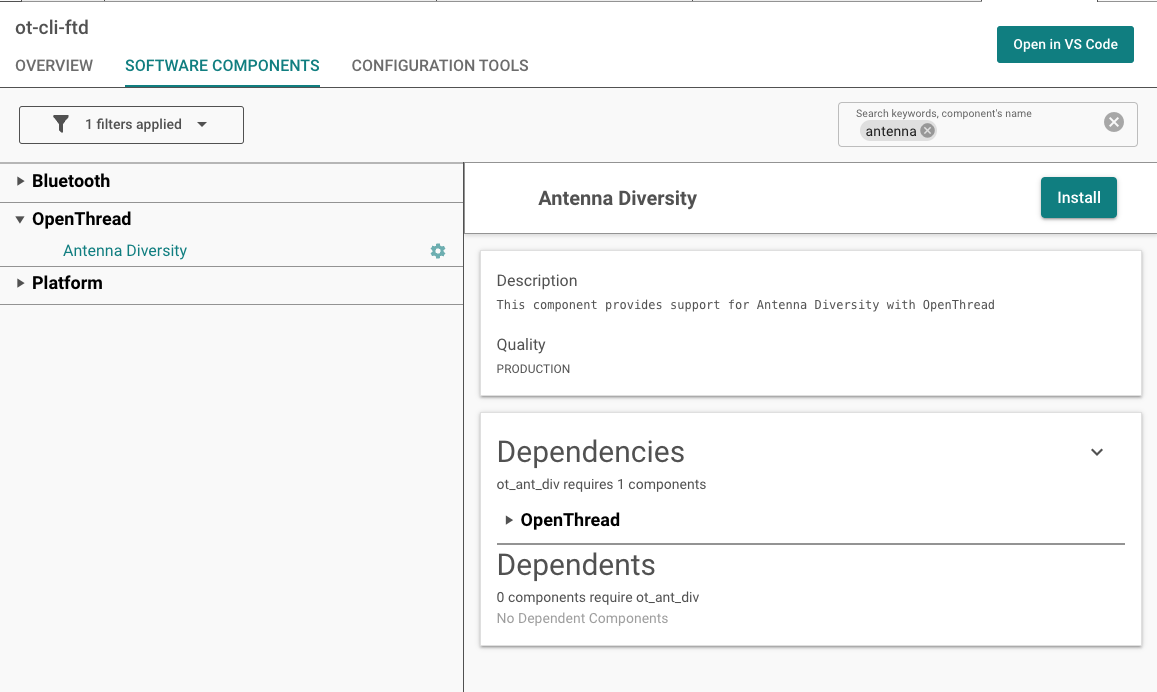Expand the Bluetooth category
The width and height of the screenshot is (1157, 692).
(21, 181)
